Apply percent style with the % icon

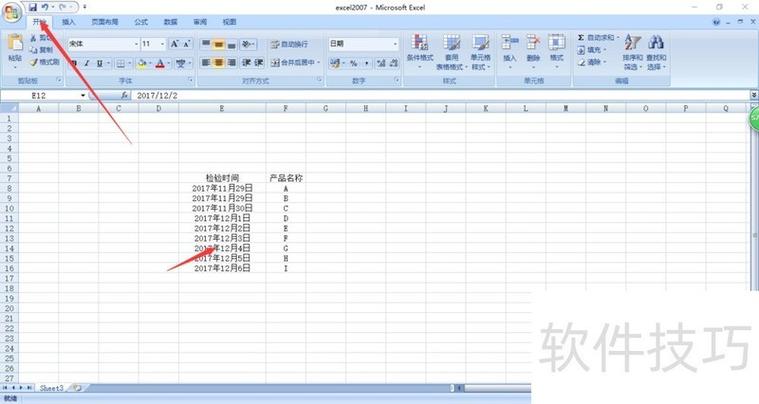[354, 63]
